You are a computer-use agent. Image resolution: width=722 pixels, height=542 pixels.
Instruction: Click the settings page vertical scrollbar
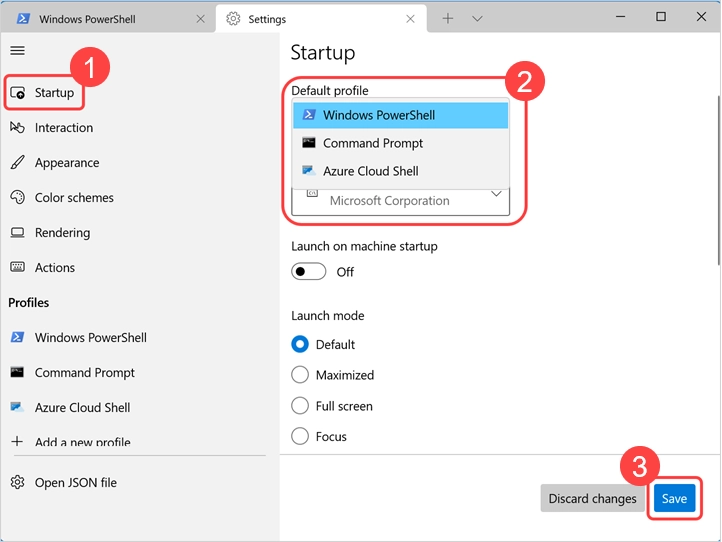click(x=715, y=200)
